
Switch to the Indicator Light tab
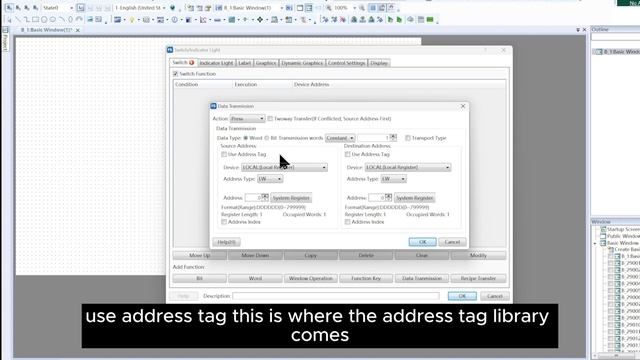coord(216,63)
